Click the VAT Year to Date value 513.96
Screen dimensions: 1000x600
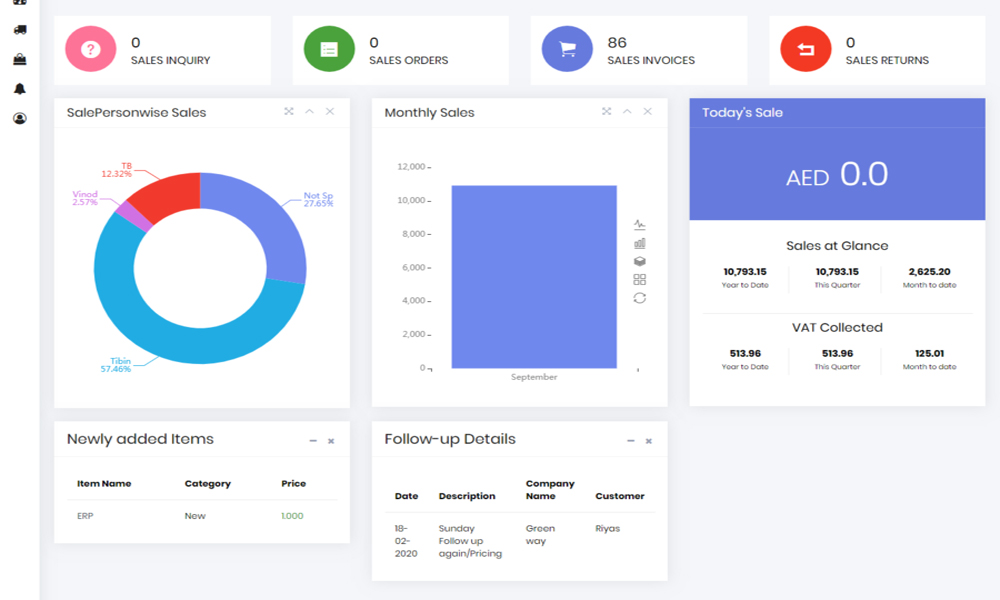click(745, 353)
